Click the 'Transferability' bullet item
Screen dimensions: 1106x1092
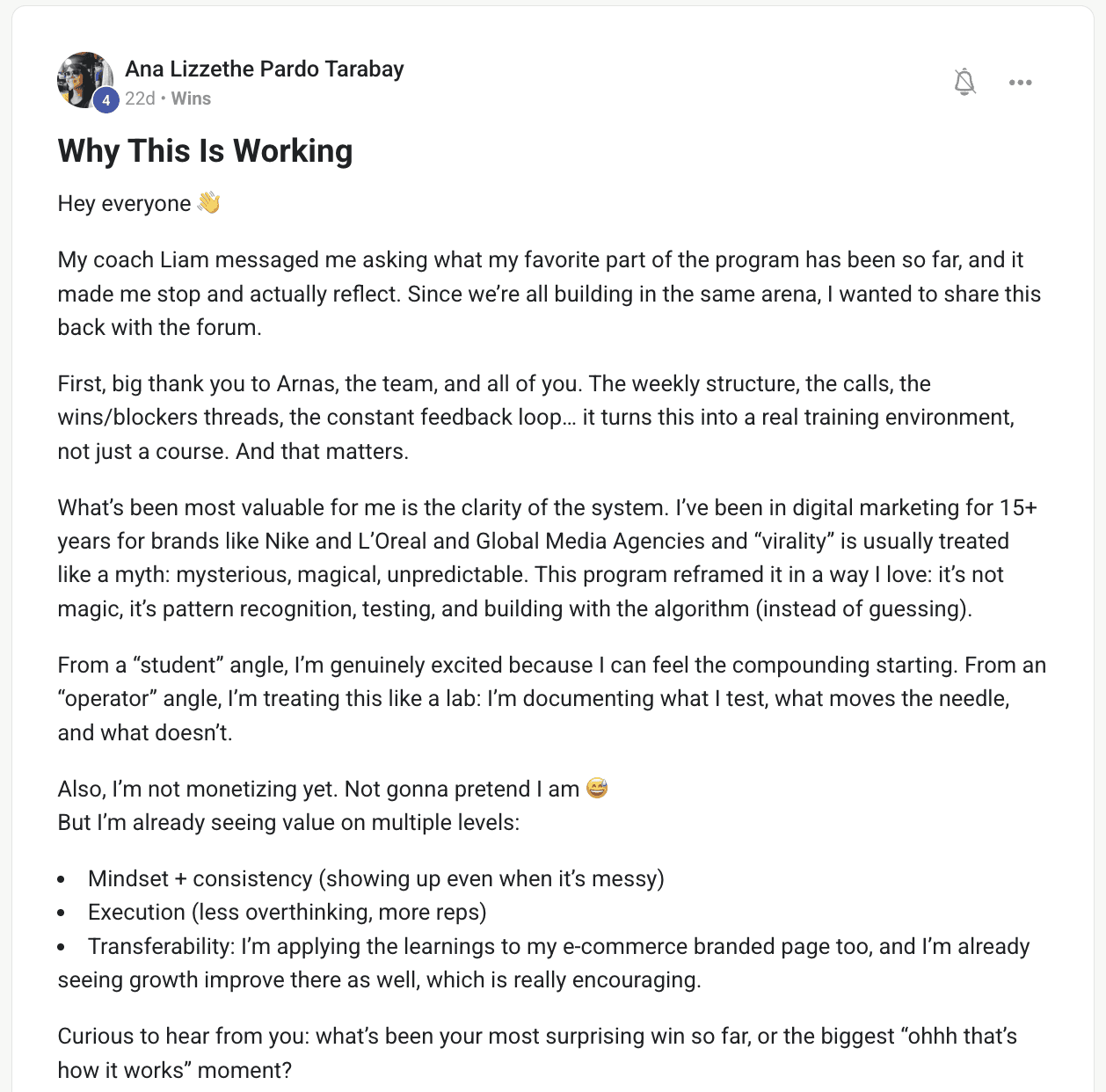click(x=544, y=964)
